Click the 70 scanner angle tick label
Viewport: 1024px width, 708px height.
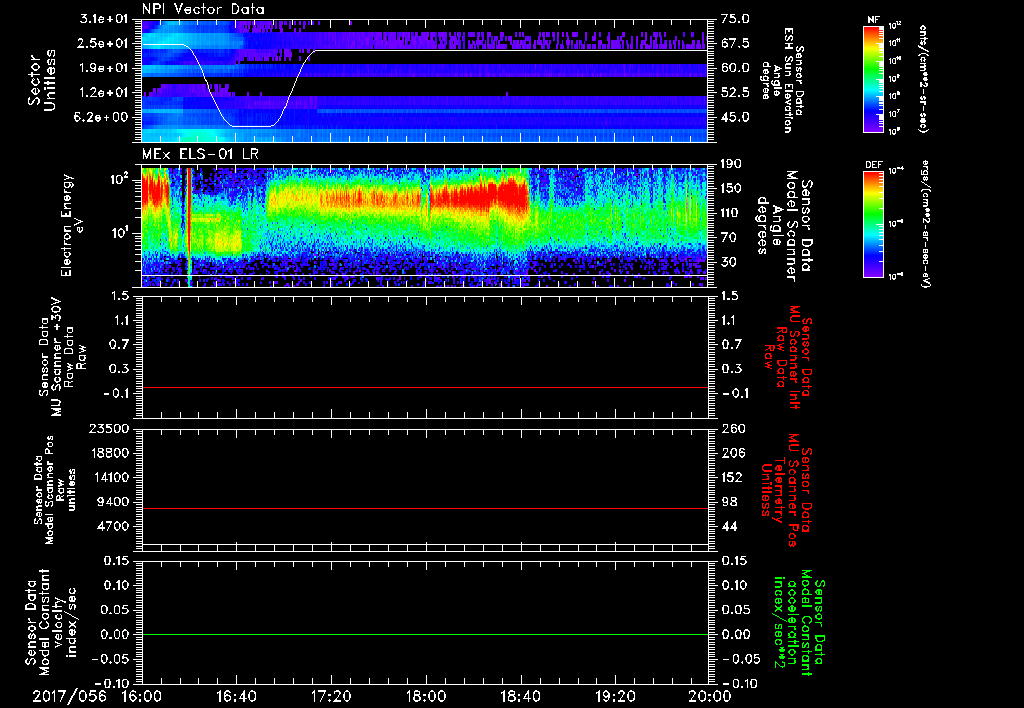point(728,238)
